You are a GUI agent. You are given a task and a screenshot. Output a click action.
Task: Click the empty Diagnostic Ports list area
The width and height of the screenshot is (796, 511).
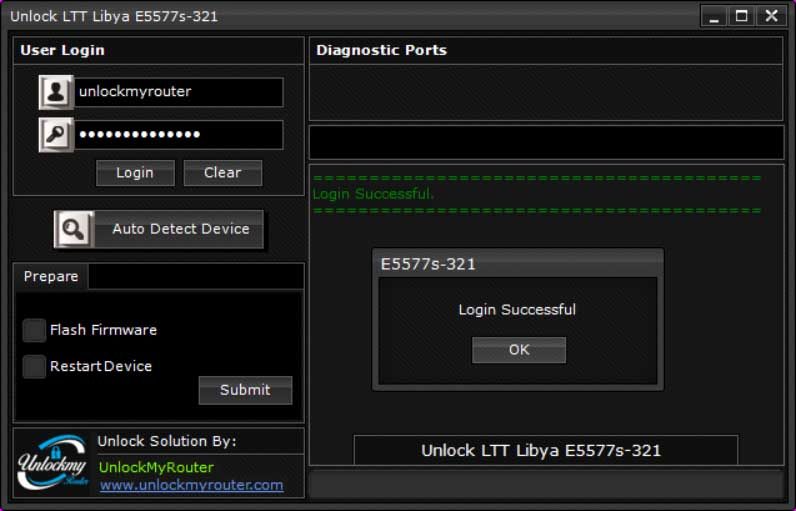pyautogui.click(x=545, y=93)
